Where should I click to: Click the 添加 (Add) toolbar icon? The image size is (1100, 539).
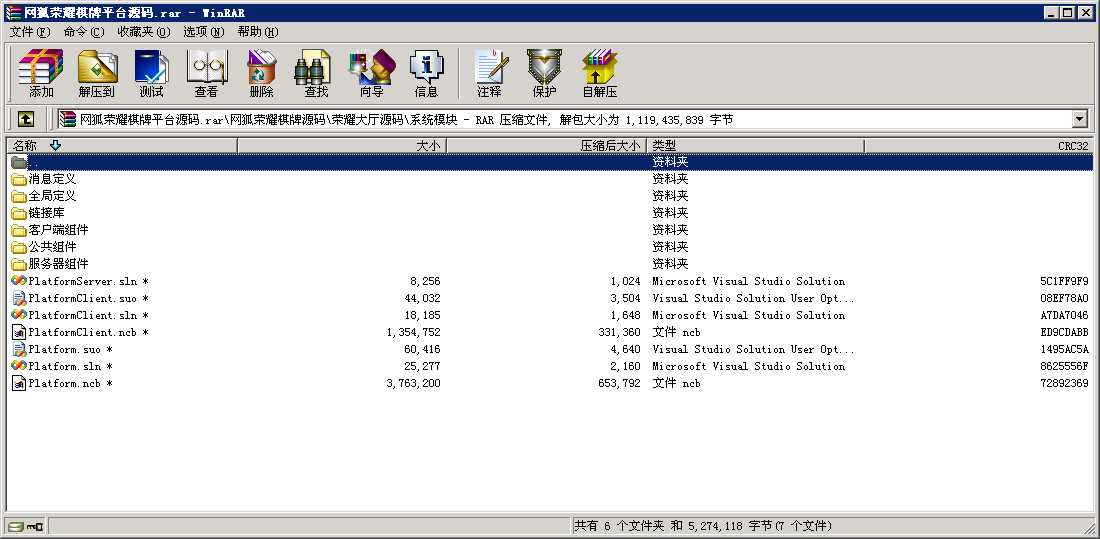41,73
